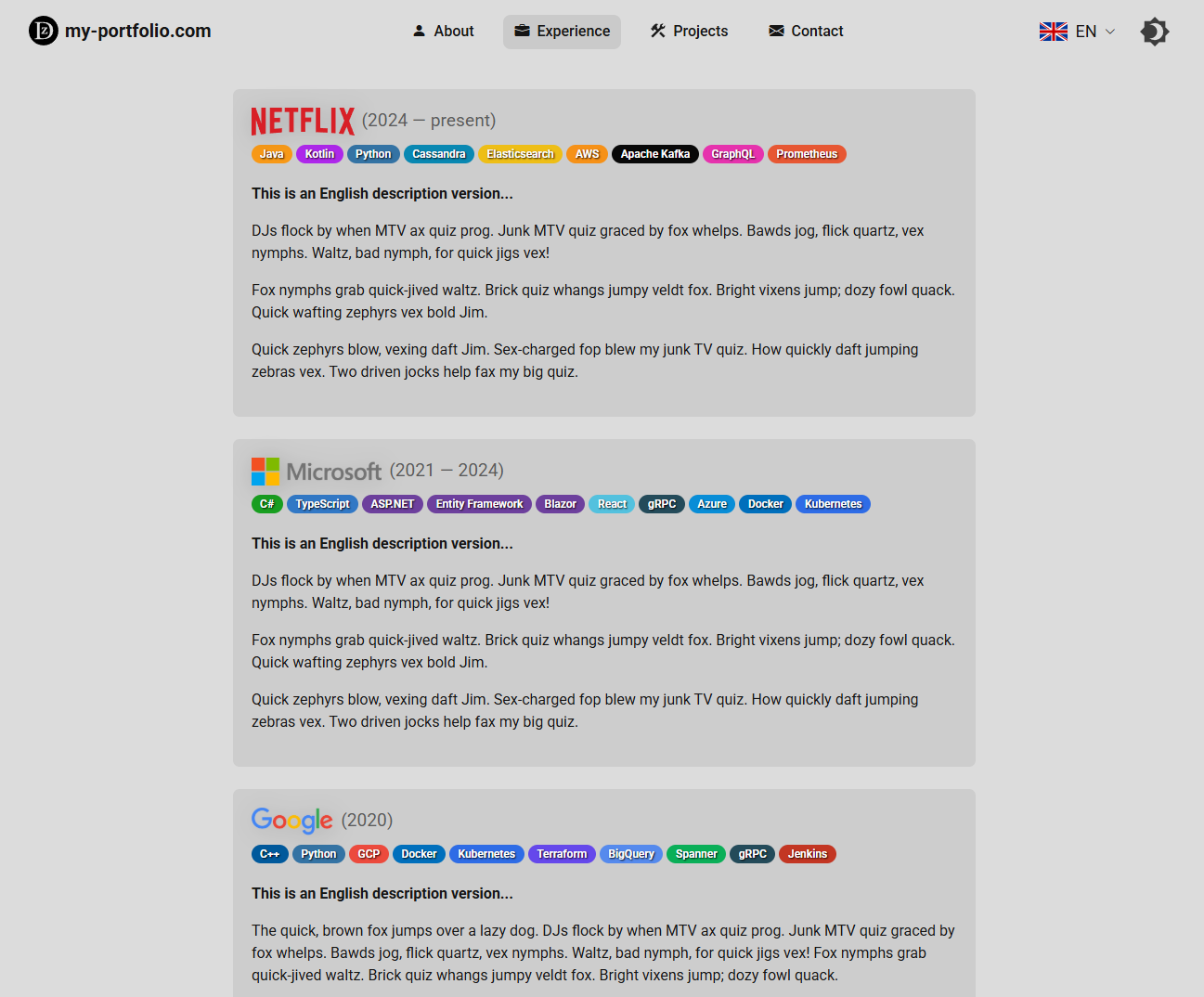This screenshot has height=997, width=1204.
Task: Click the Elasticsearch tag
Action: (x=520, y=154)
